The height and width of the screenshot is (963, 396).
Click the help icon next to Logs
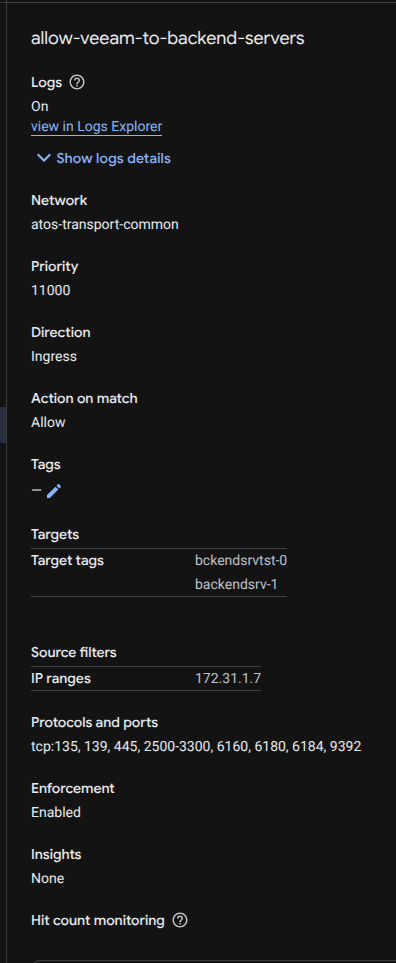click(77, 82)
